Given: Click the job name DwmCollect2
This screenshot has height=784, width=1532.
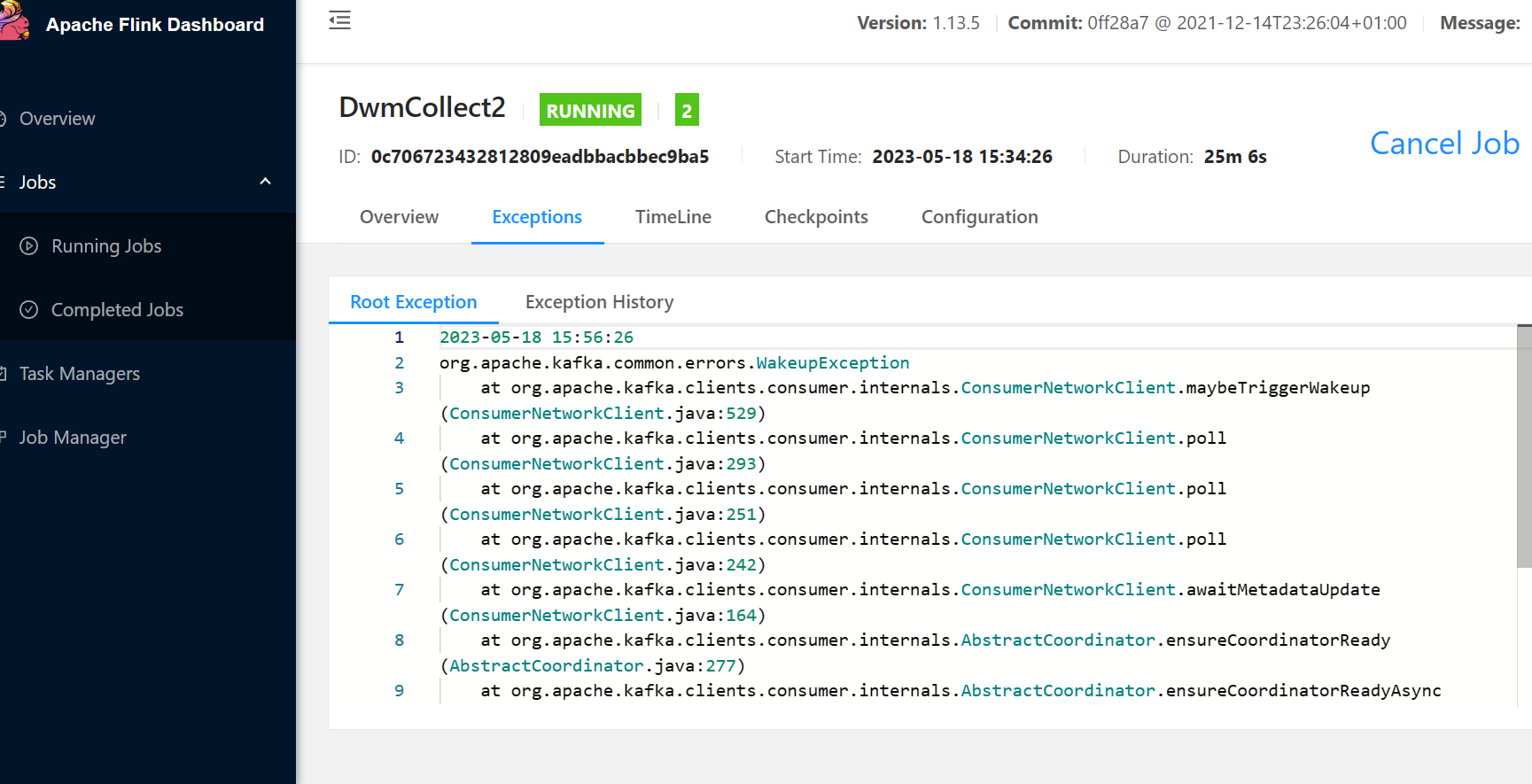Looking at the screenshot, I should [x=422, y=108].
